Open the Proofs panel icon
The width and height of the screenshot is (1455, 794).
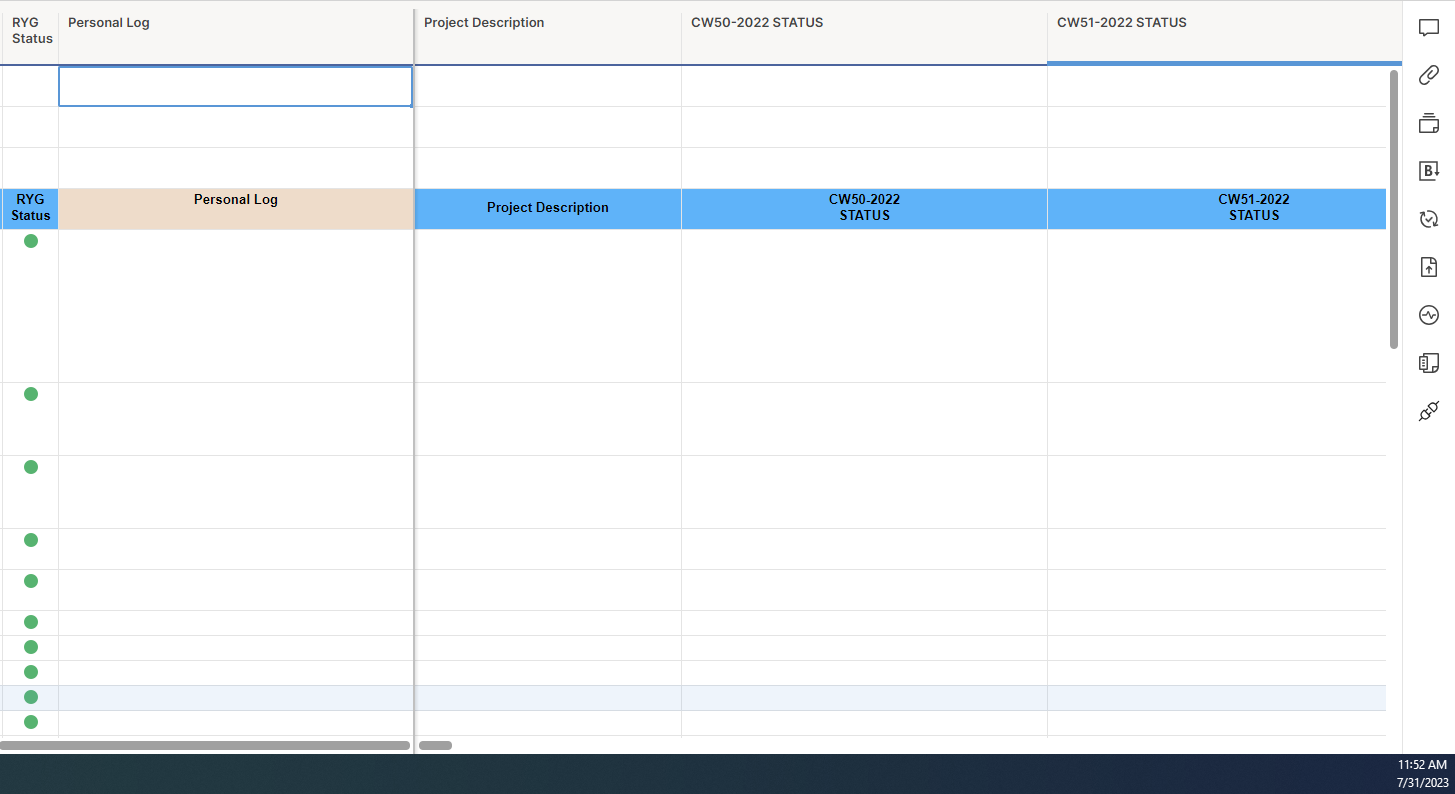[x=1429, y=123]
